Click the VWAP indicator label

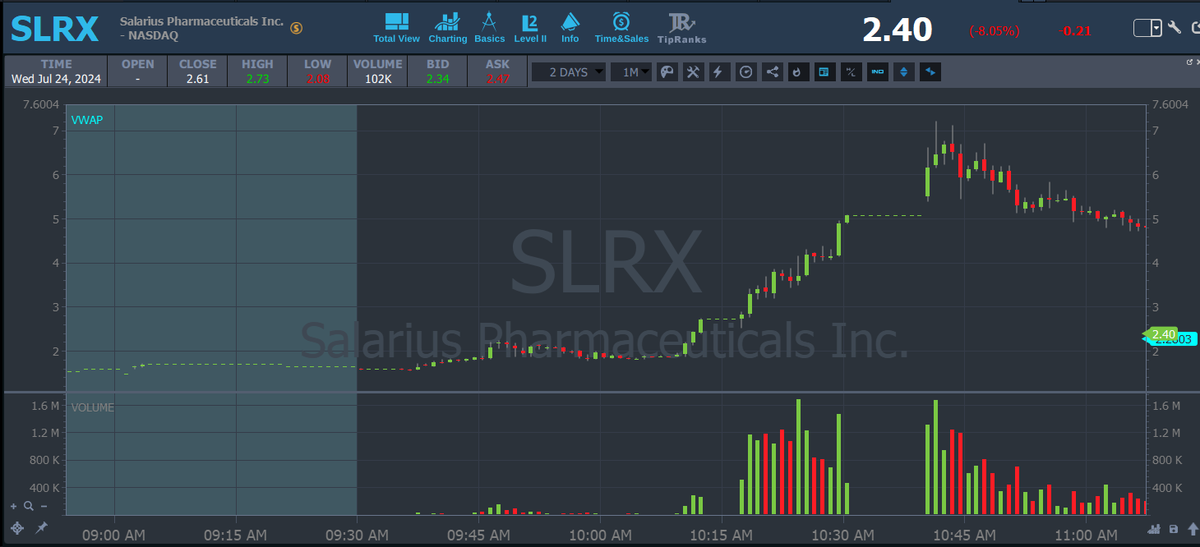point(86,120)
